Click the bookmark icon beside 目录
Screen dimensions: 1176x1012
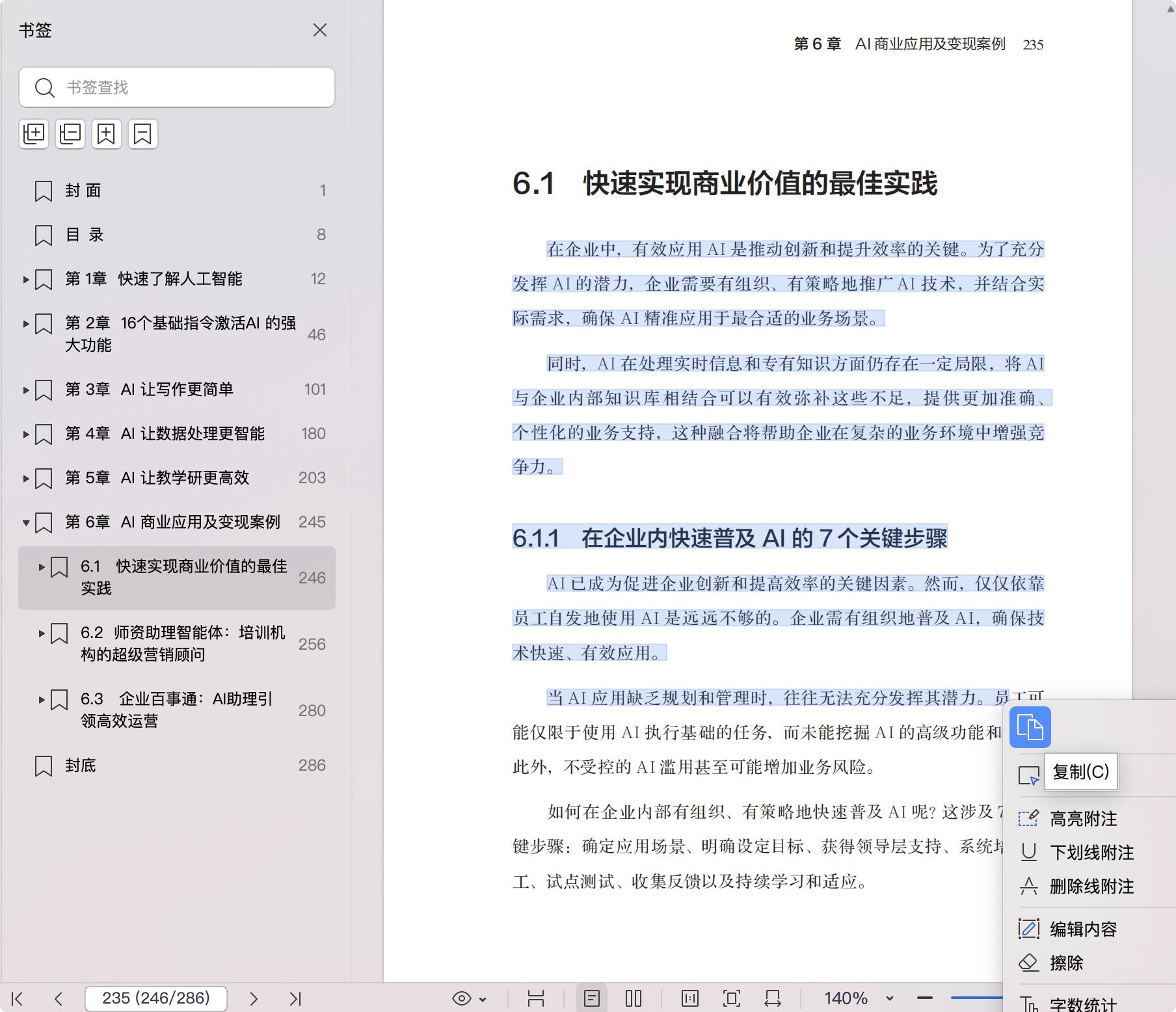[x=44, y=235]
